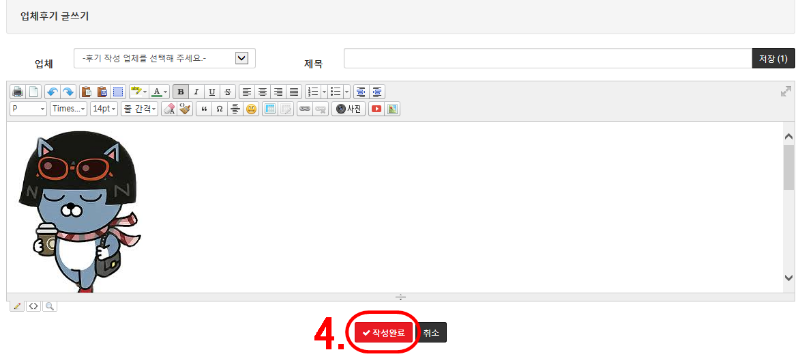Image resolution: width=800 pixels, height=363 pixels.
Task: Toggle bold formatting
Action: coord(181,92)
